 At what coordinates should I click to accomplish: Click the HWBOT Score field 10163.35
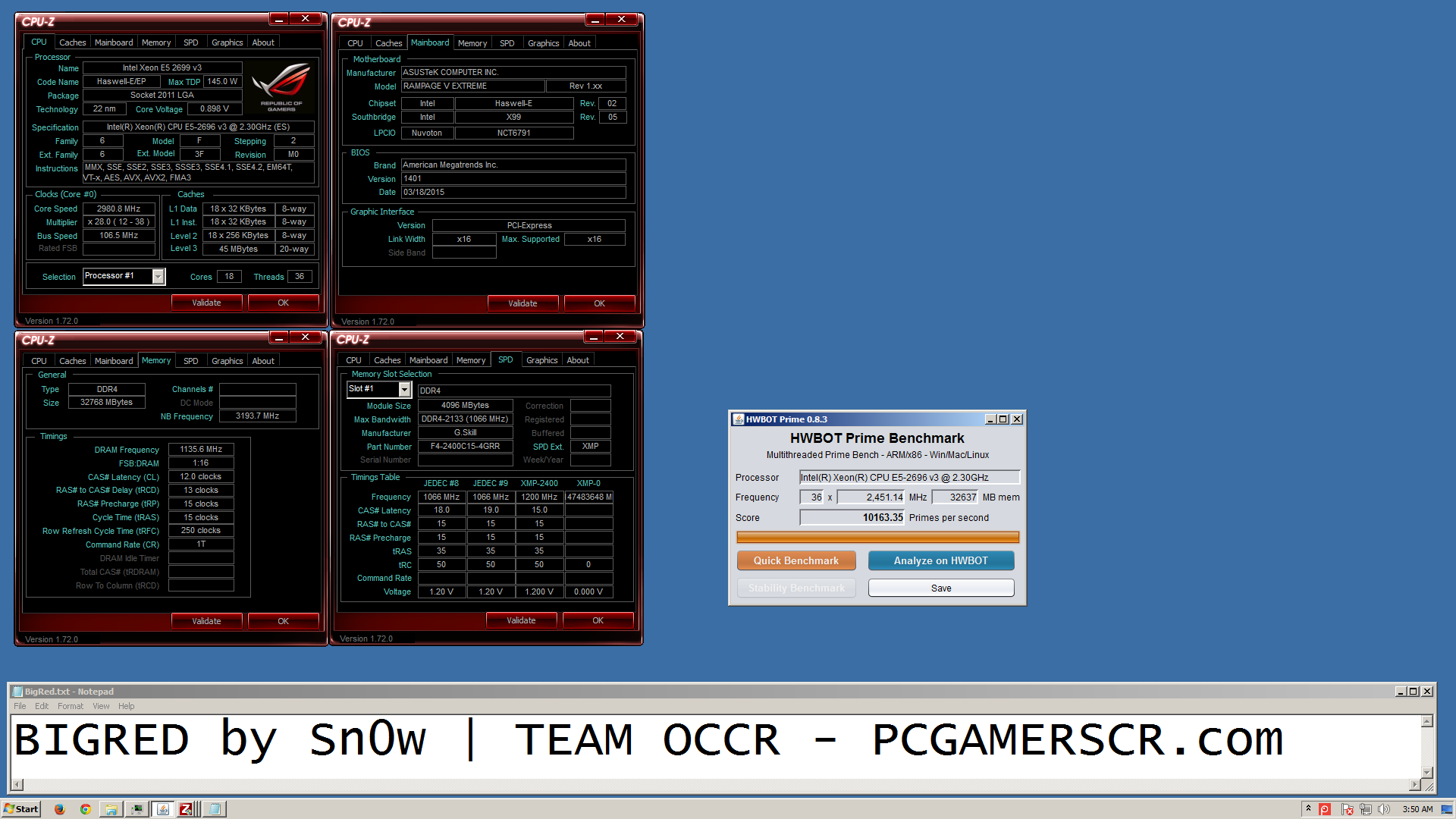click(x=852, y=518)
